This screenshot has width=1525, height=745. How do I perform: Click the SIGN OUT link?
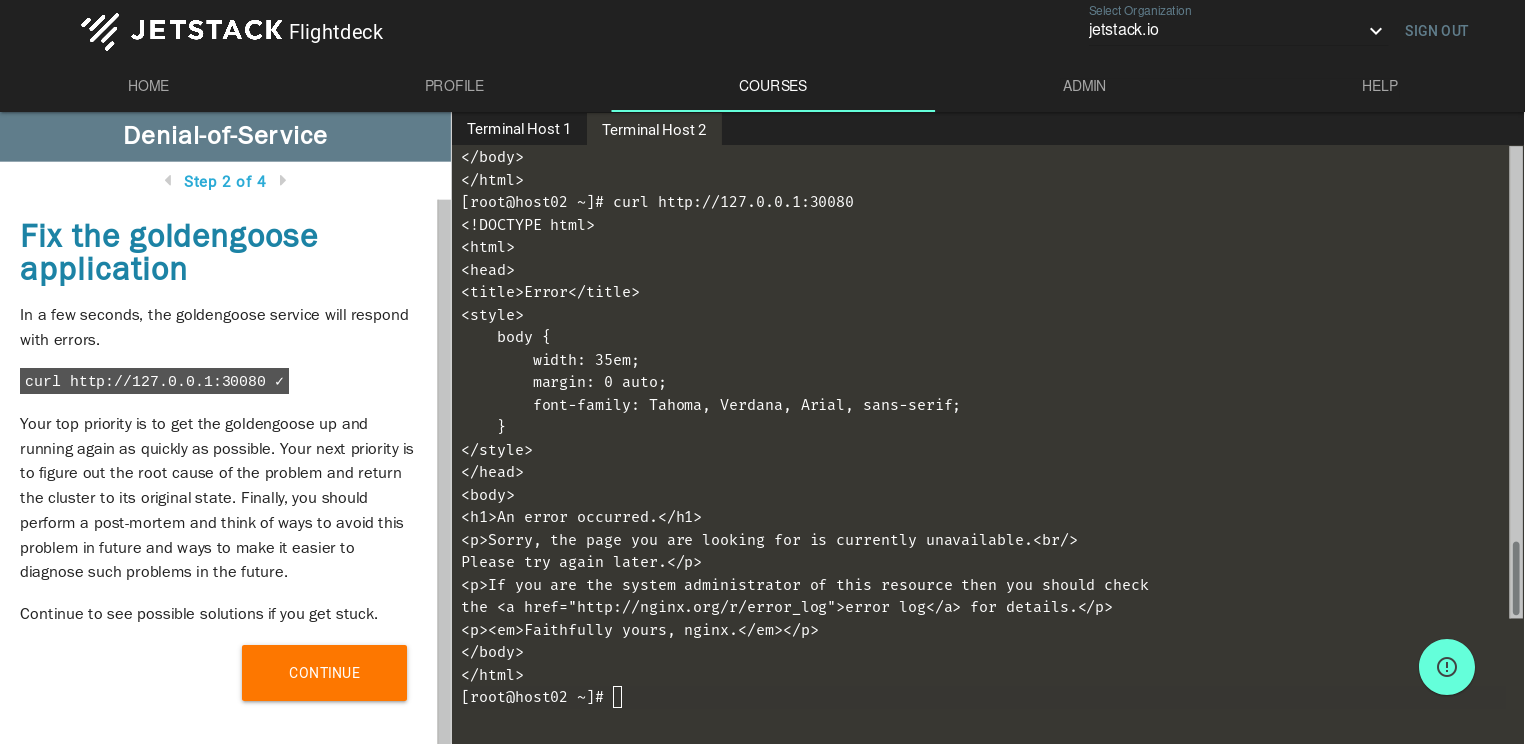click(x=1436, y=31)
